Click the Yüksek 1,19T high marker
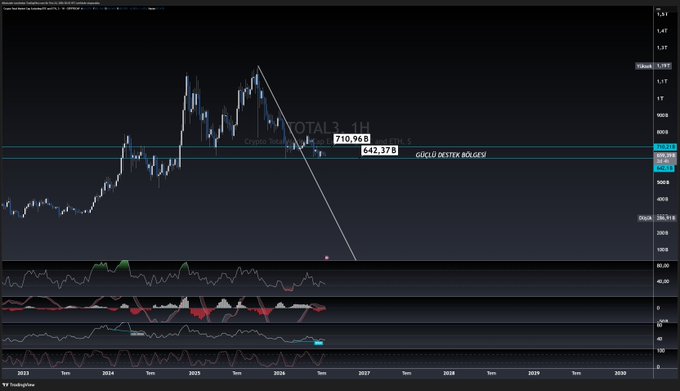The width and height of the screenshot is (680, 391). [653, 66]
